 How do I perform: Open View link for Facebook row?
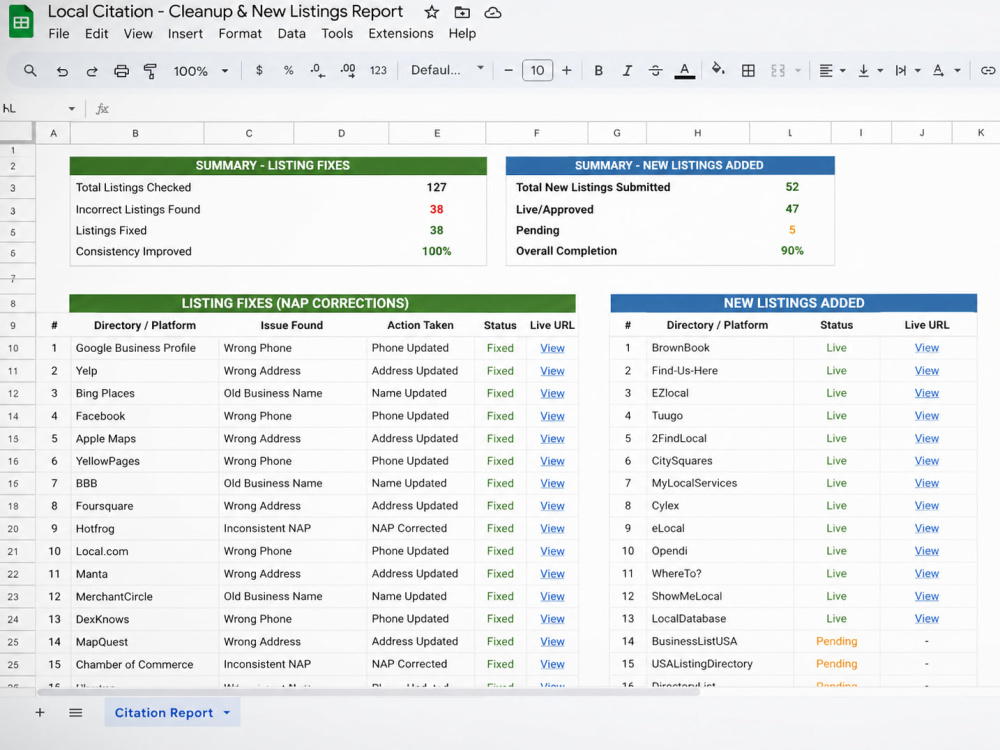point(552,416)
